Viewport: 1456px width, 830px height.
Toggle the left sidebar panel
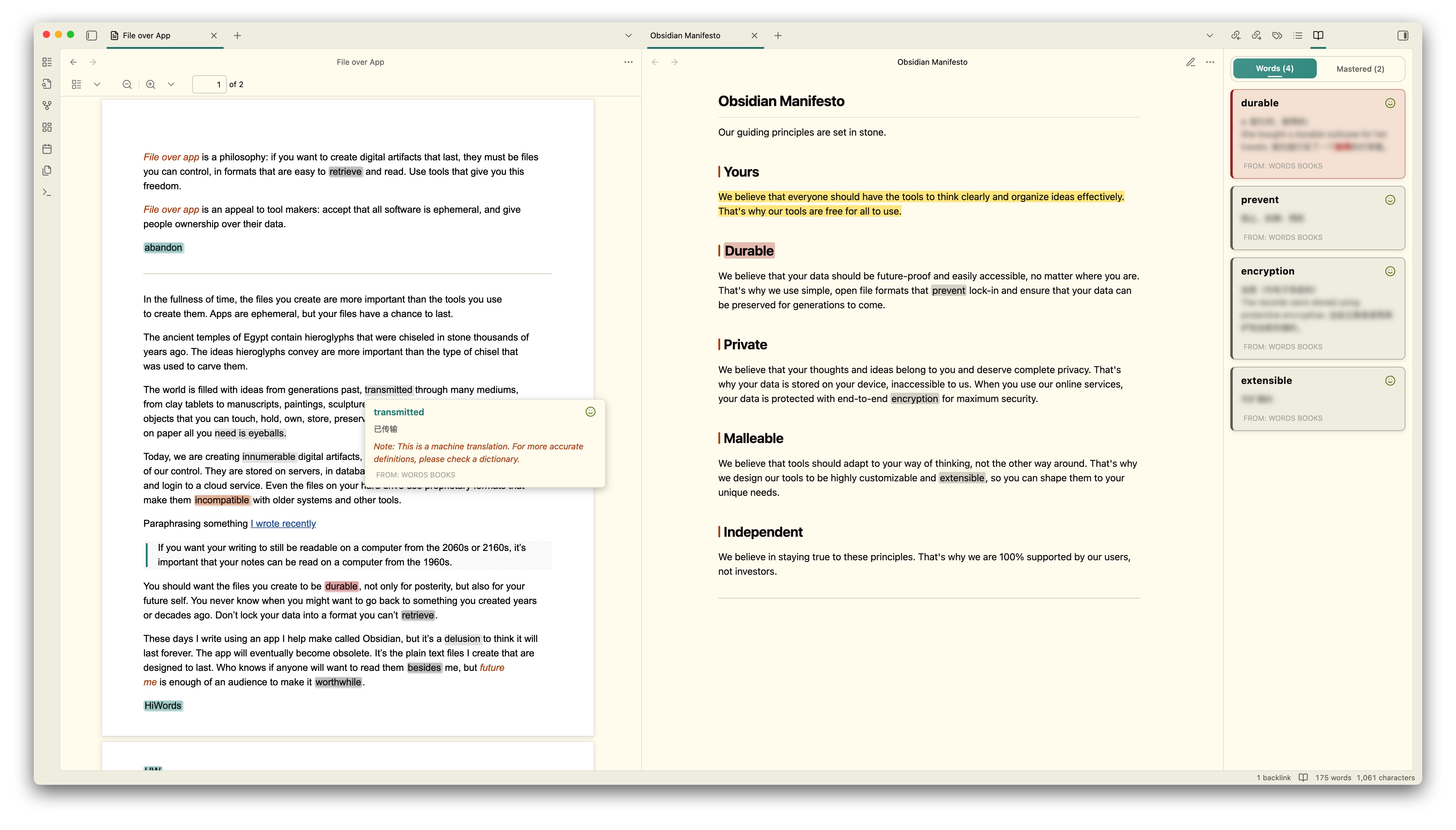click(x=91, y=35)
